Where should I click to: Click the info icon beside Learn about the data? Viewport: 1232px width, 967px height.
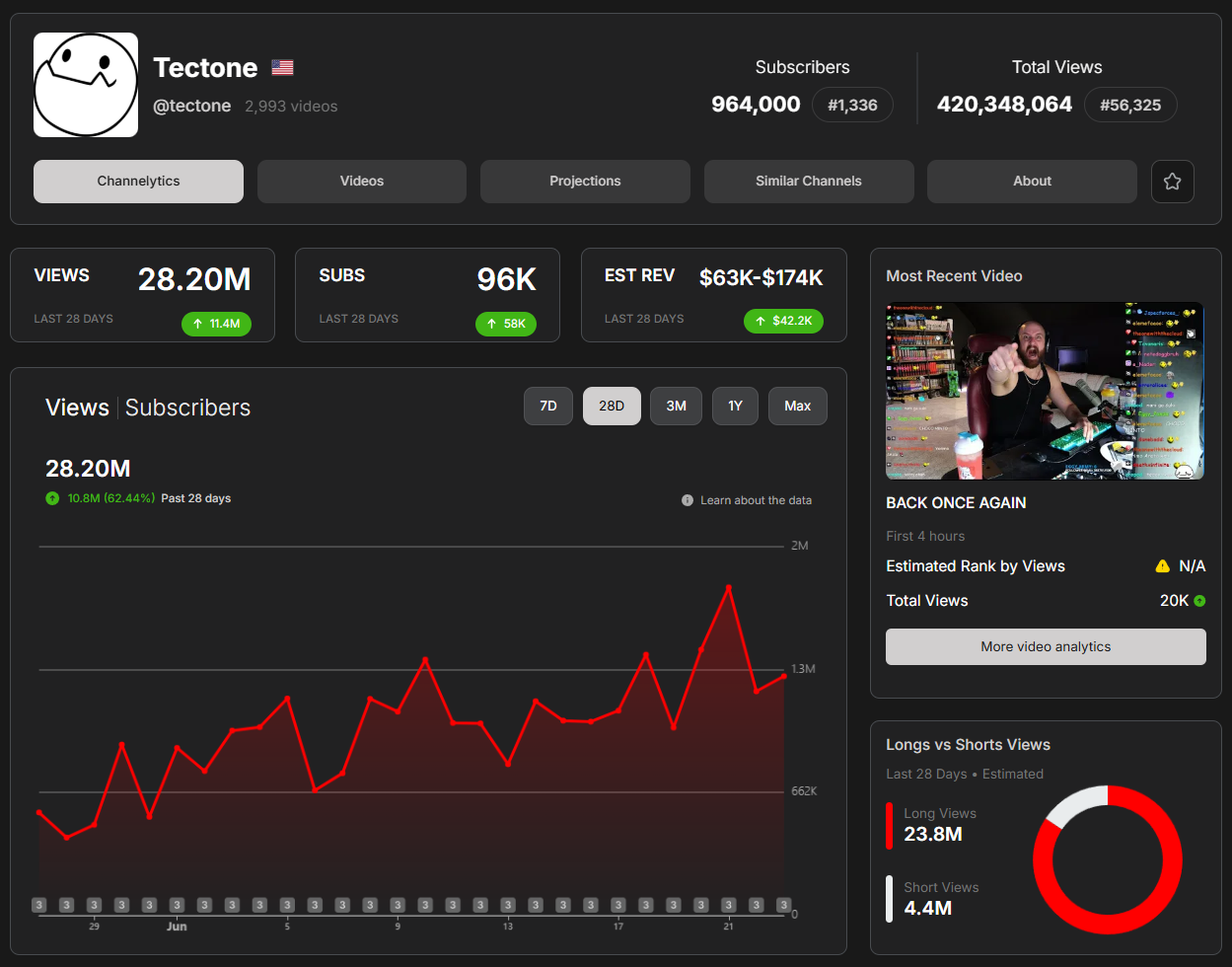688,500
